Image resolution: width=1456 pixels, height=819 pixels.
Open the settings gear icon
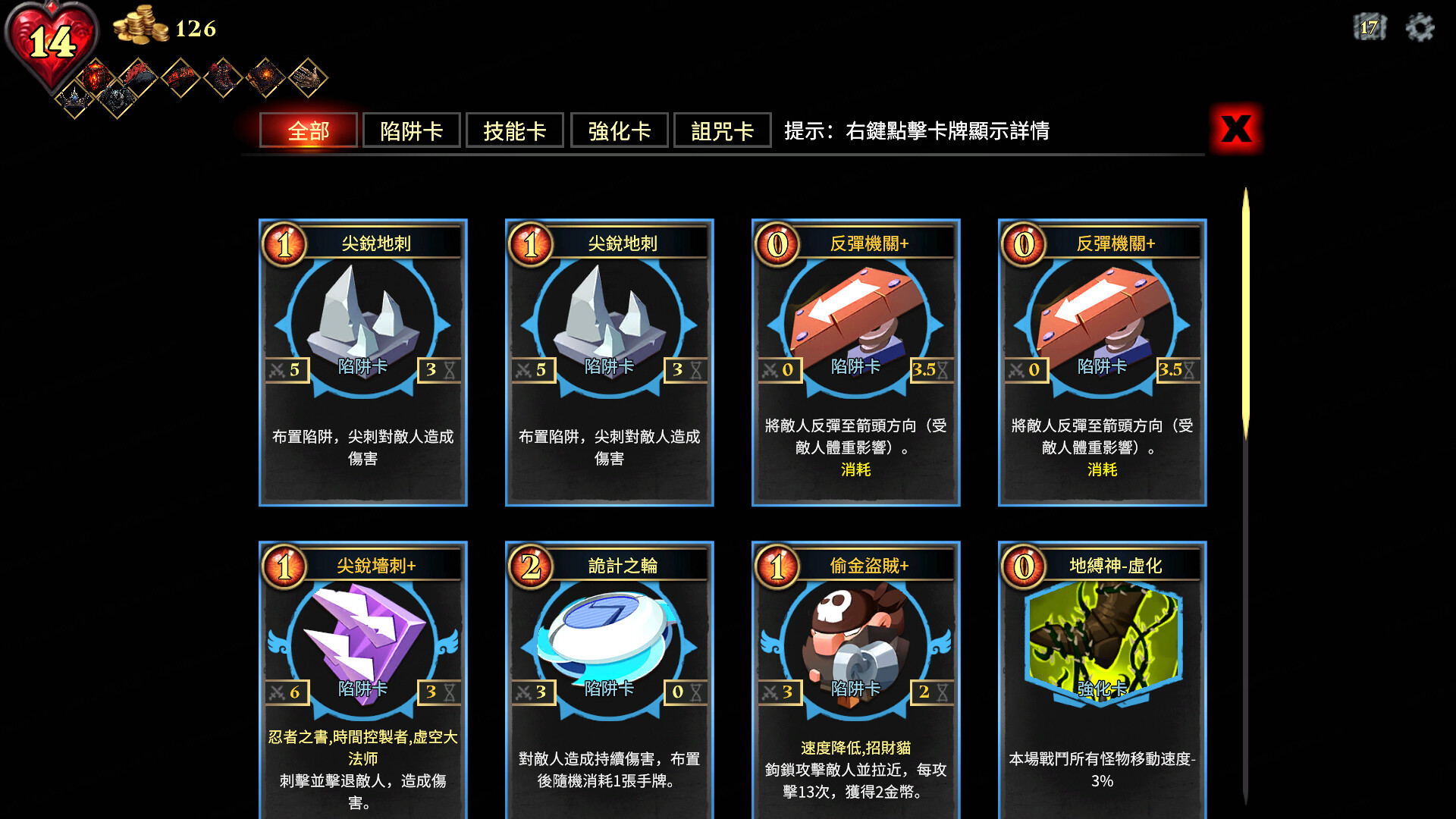pos(1420,28)
